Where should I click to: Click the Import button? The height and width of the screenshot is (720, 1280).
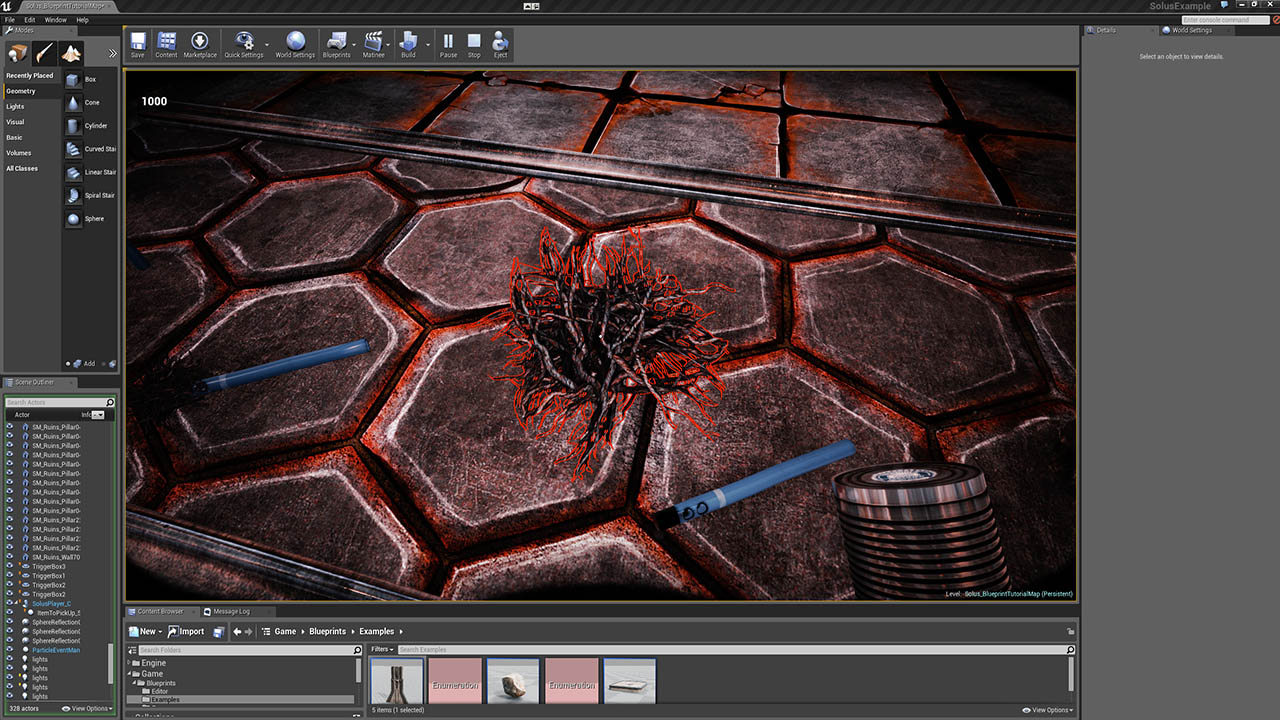click(x=187, y=632)
